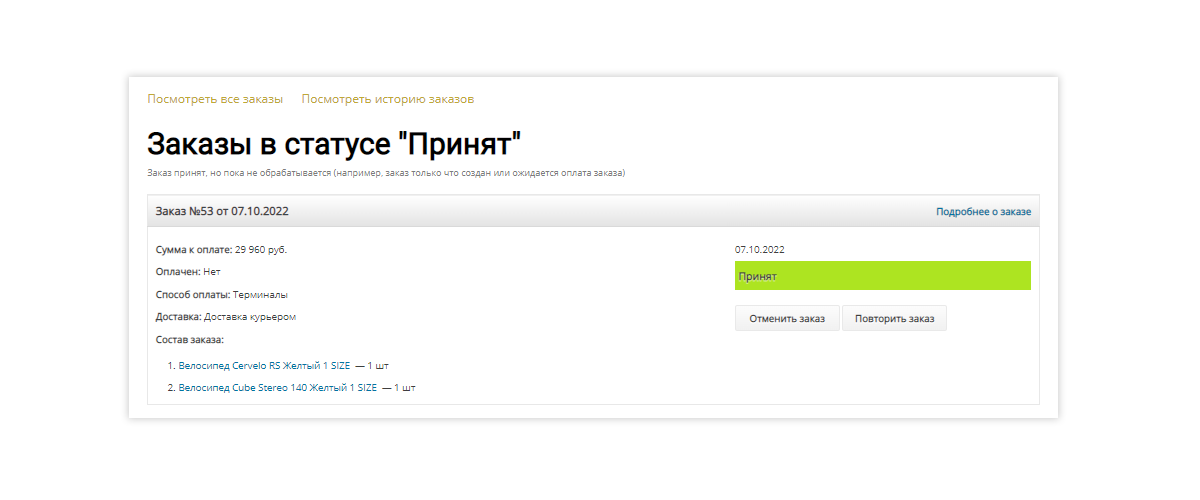Click the "Повторить заказ" button
This screenshot has height=500, width=1200.
click(894, 318)
